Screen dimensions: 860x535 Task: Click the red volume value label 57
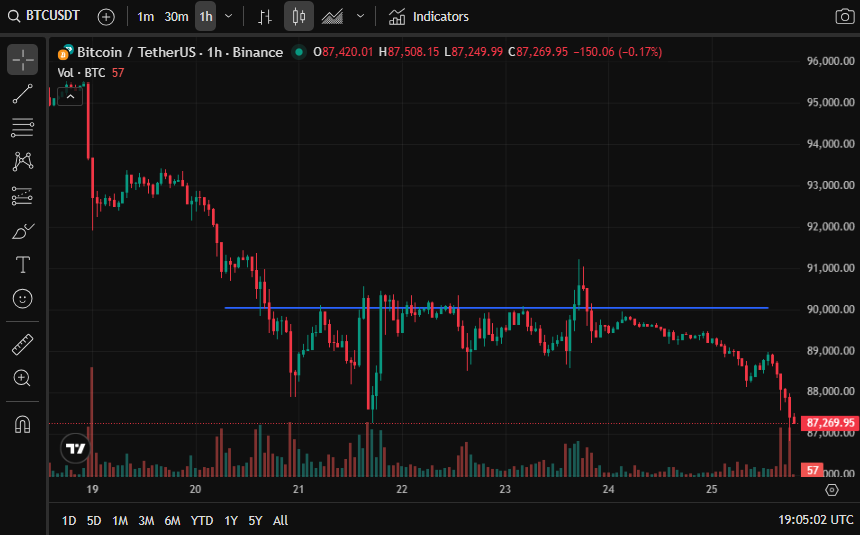tap(812, 470)
